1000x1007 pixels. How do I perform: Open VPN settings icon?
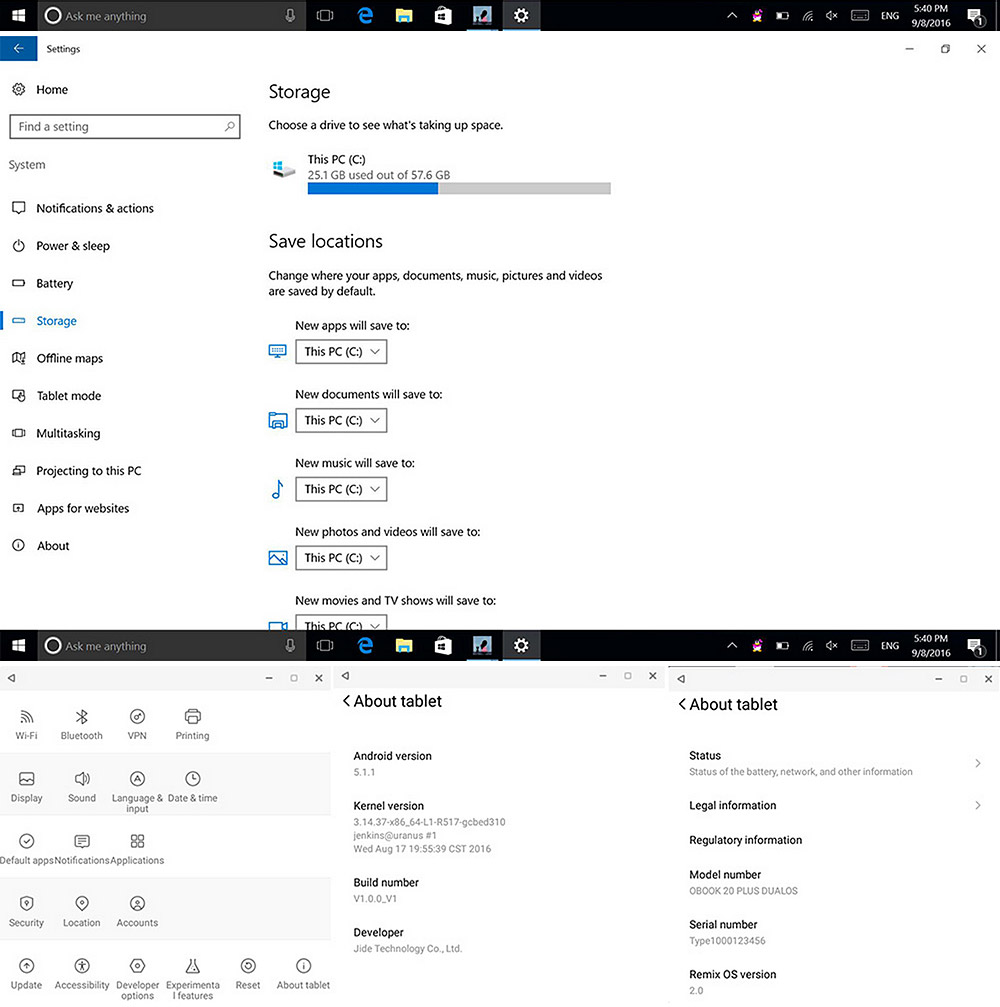click(137, 725)
